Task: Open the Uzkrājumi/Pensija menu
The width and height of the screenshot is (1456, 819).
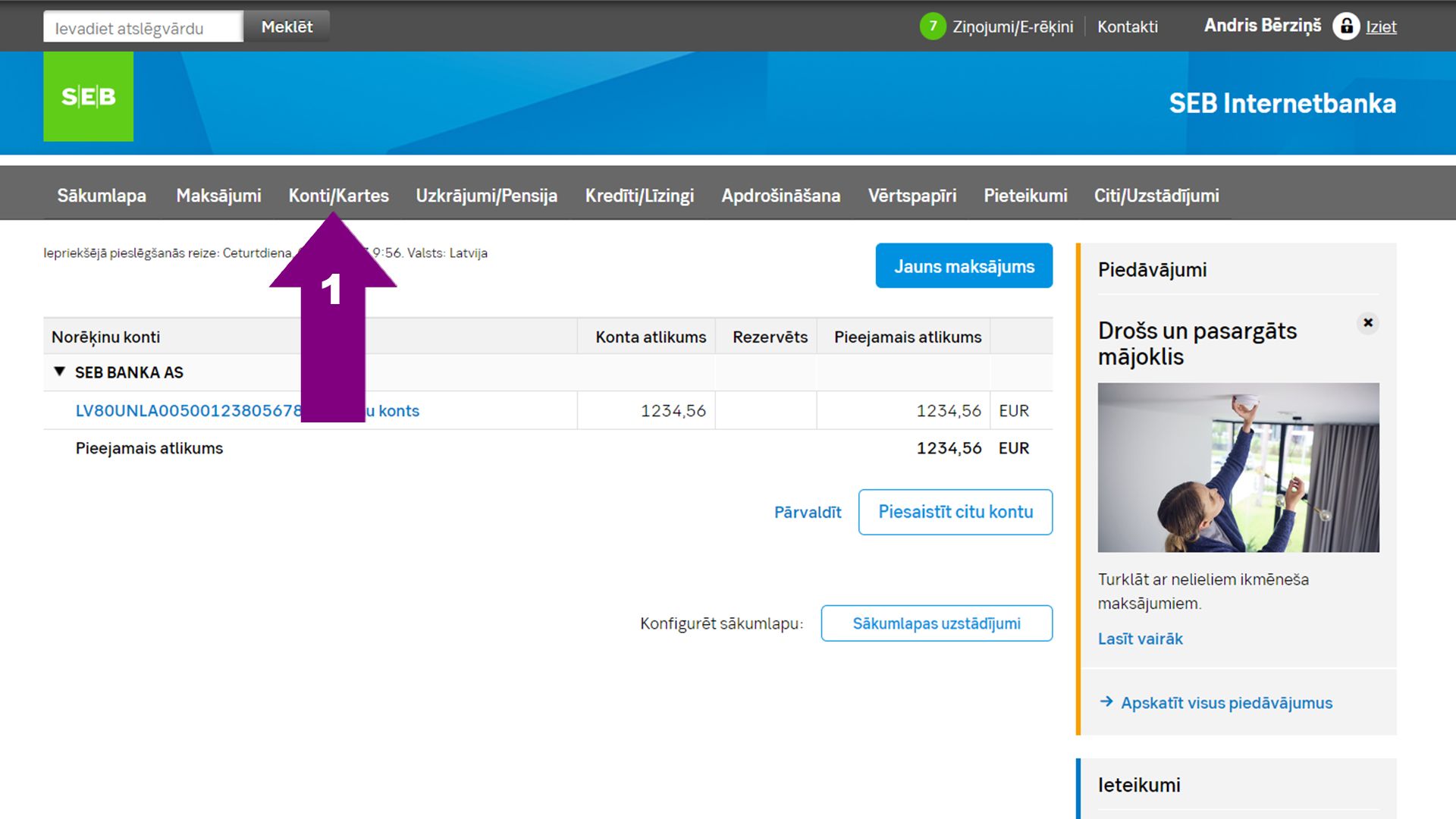Action: [486, 196]
